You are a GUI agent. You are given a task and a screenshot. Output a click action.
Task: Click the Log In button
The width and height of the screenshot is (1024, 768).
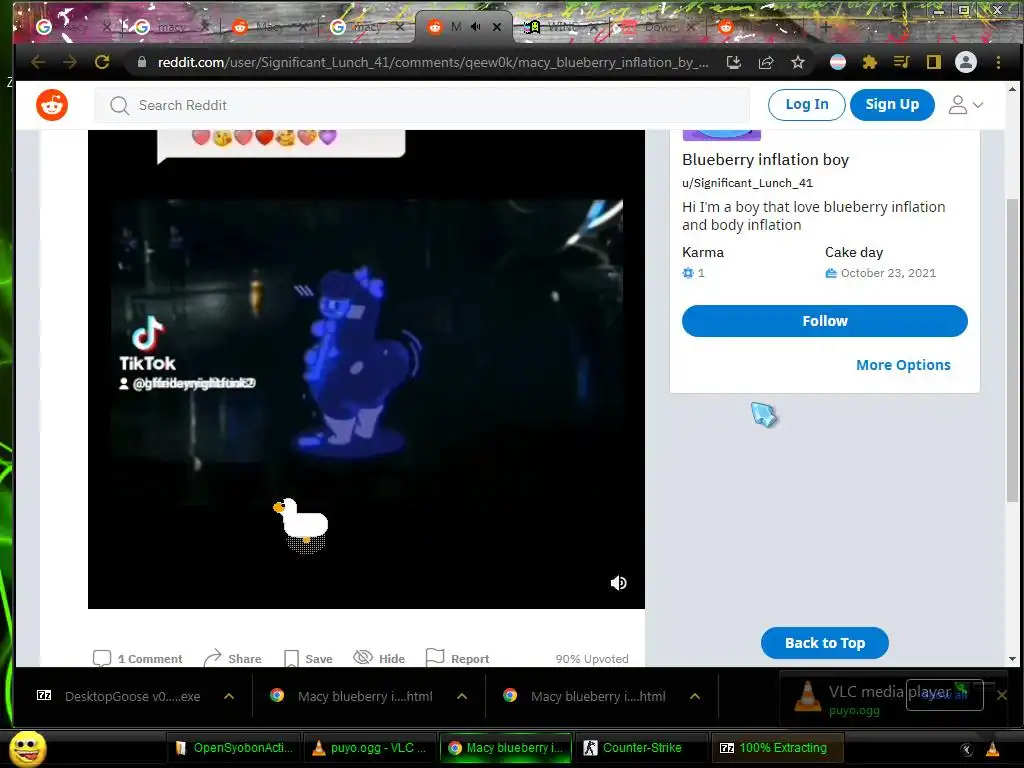[x=807, y=104]
